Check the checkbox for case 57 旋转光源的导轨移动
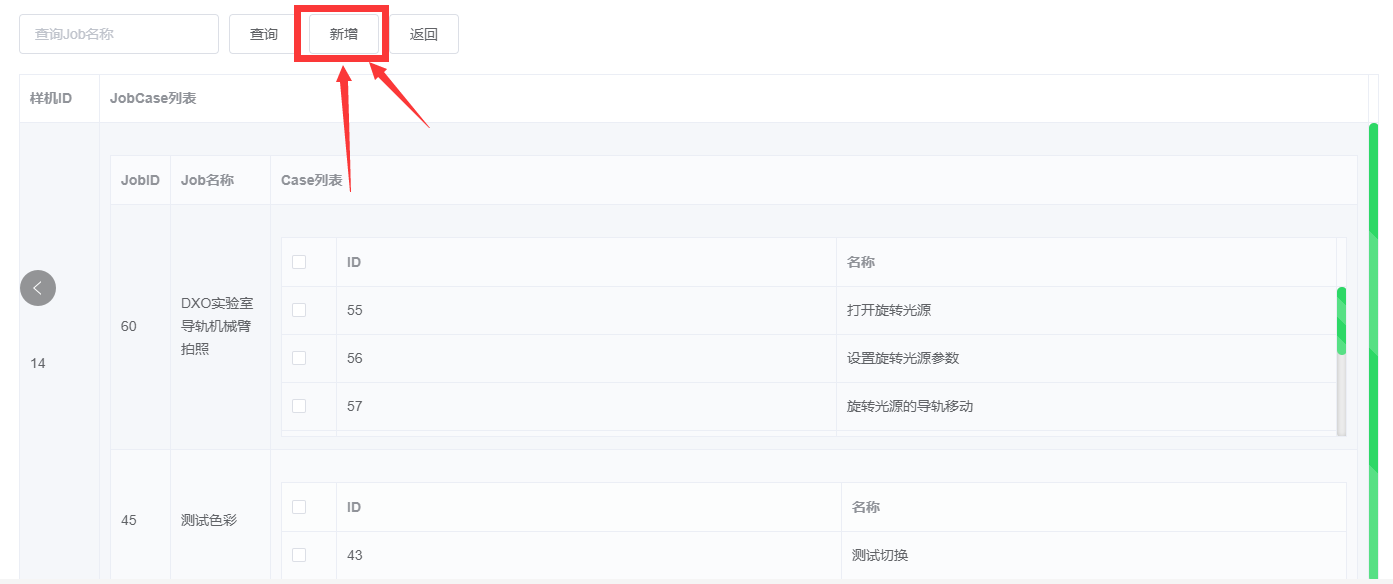The height and width of the screenshot is (584, 1393). coord(296,405)
